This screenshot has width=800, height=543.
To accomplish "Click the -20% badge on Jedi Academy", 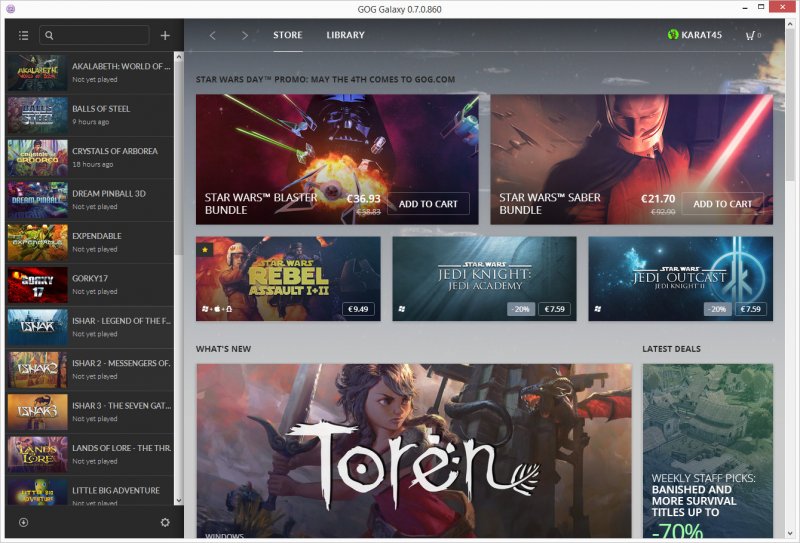I will tap(521, 309).
